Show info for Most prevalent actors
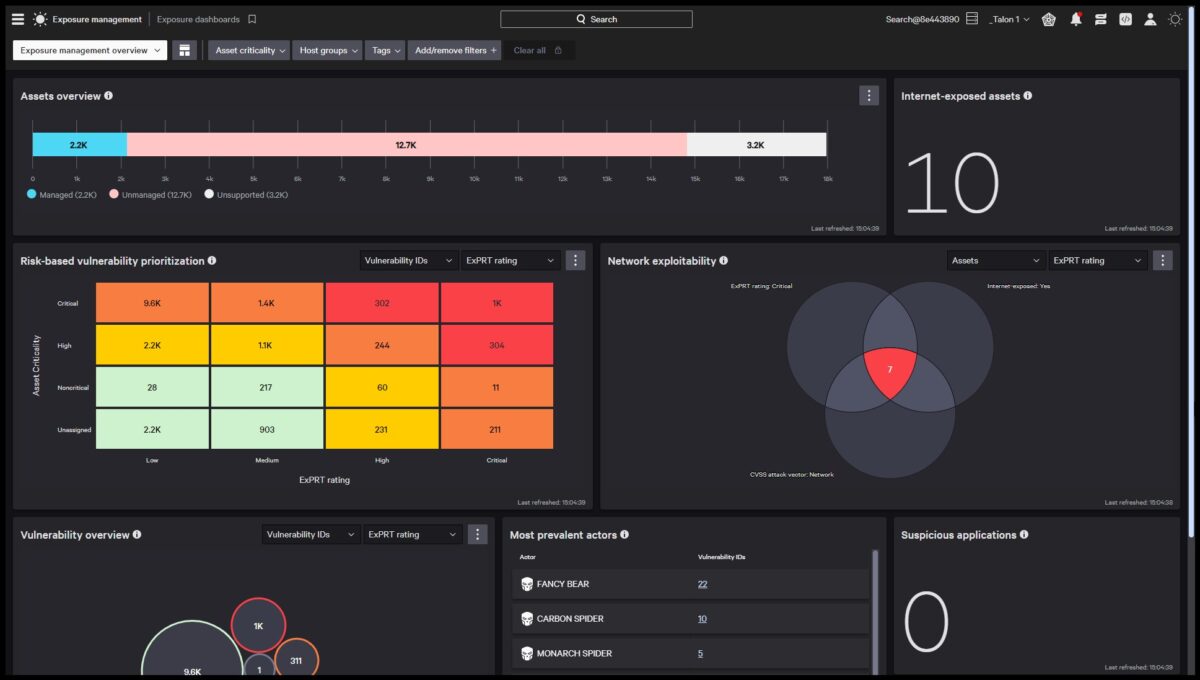This screenshot has height=680, width=1200. (x=625, y=534)
